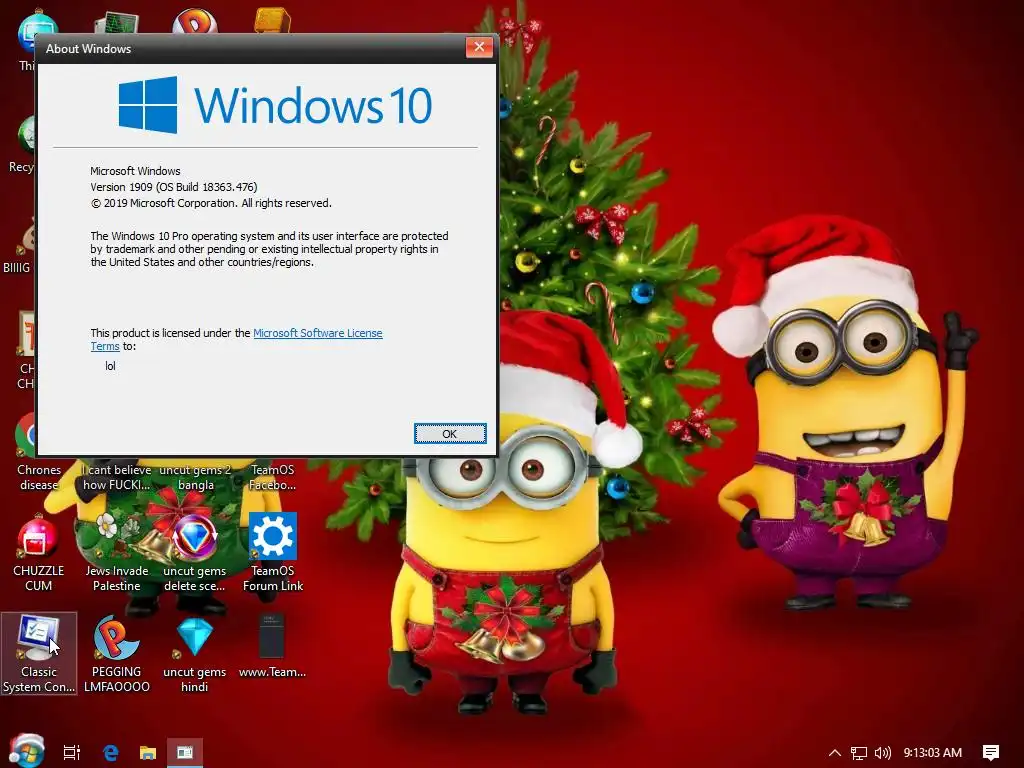Viewport: 1024px width, 768px height.
Task: Click the 'Microsoft Windows' text line
Action: tap(135, 171)
